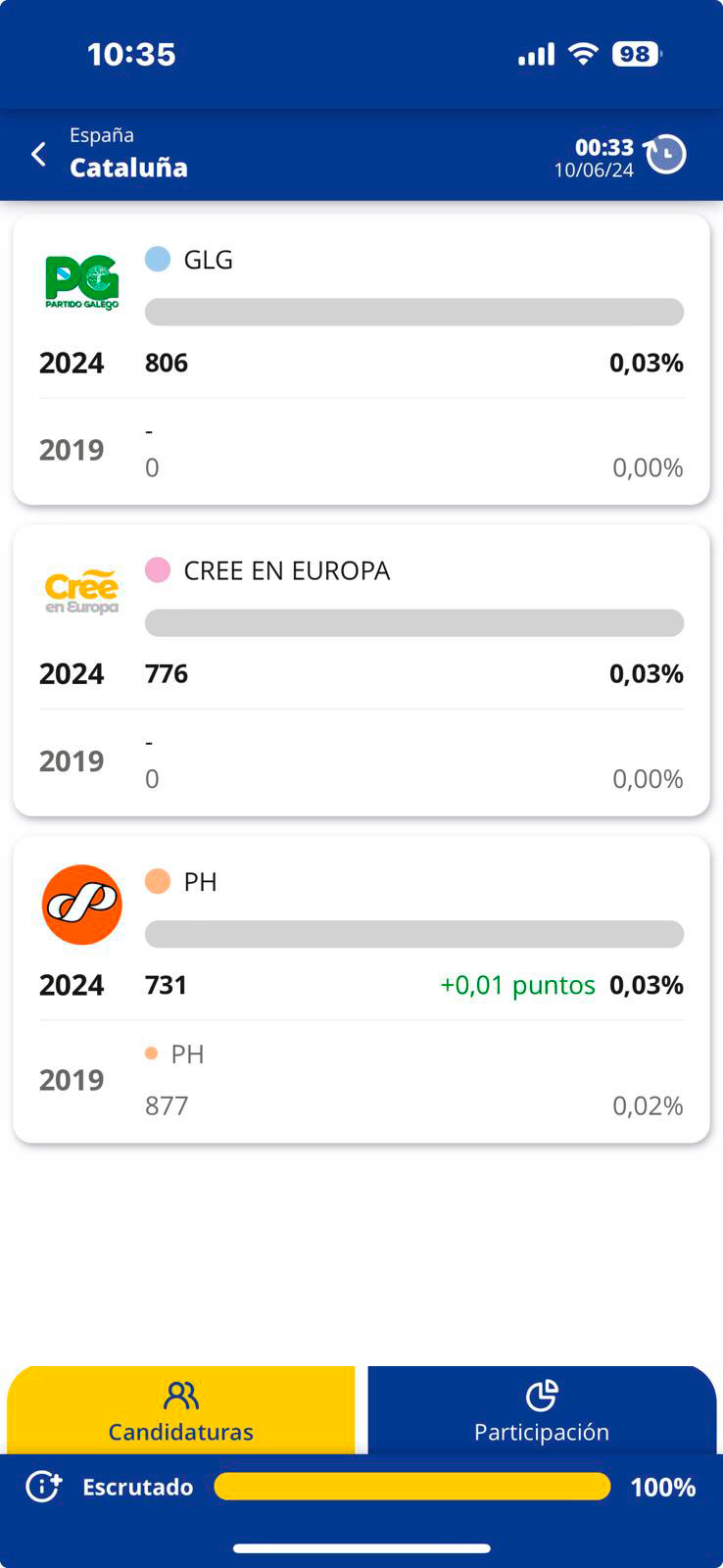This screenshot has width=723, height=1568.
Task: Tap the Cree en Europa logo
Action: tap(82, 591)
